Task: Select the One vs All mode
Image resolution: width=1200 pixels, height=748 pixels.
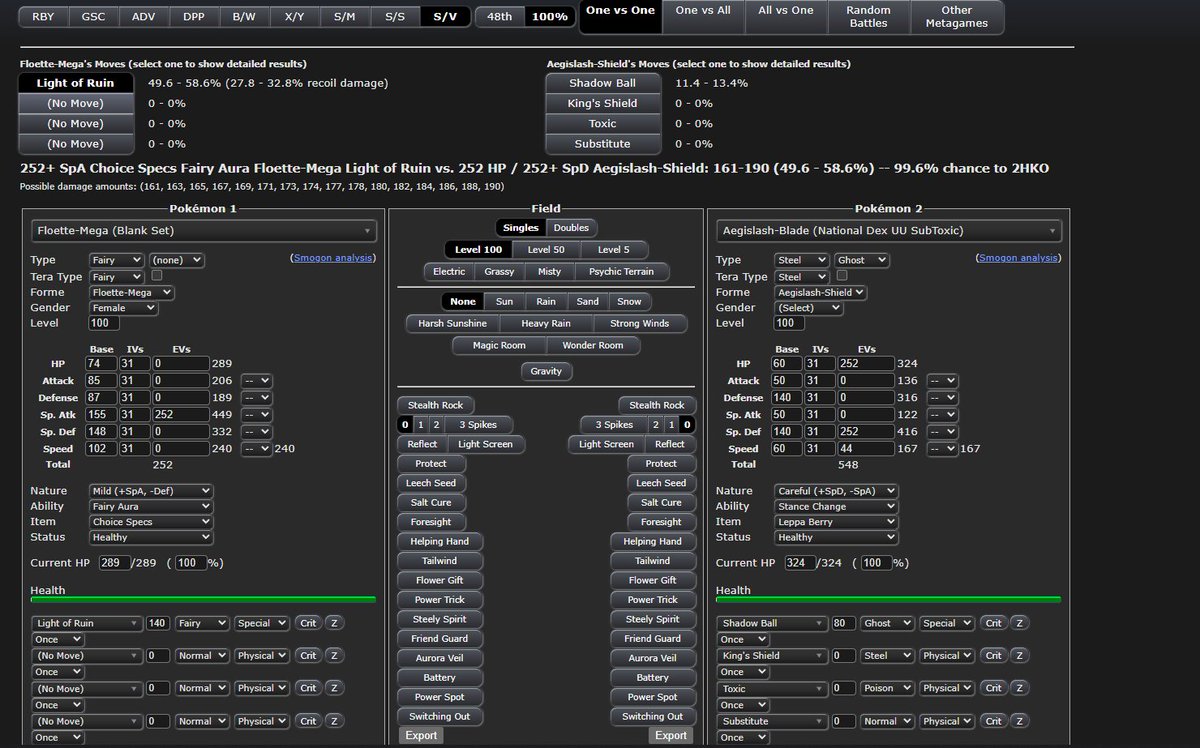Action: pyautogui.click(x=703, y=17)
